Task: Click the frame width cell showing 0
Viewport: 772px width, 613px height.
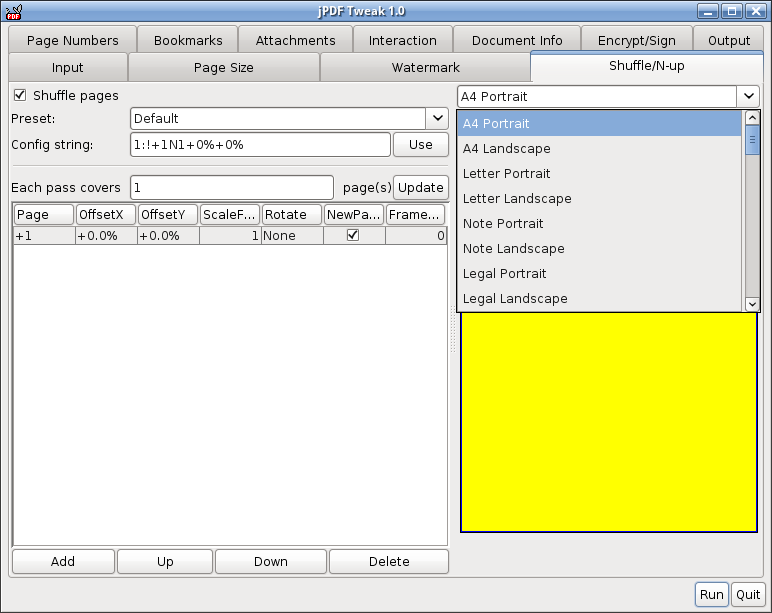Action: 416,236
